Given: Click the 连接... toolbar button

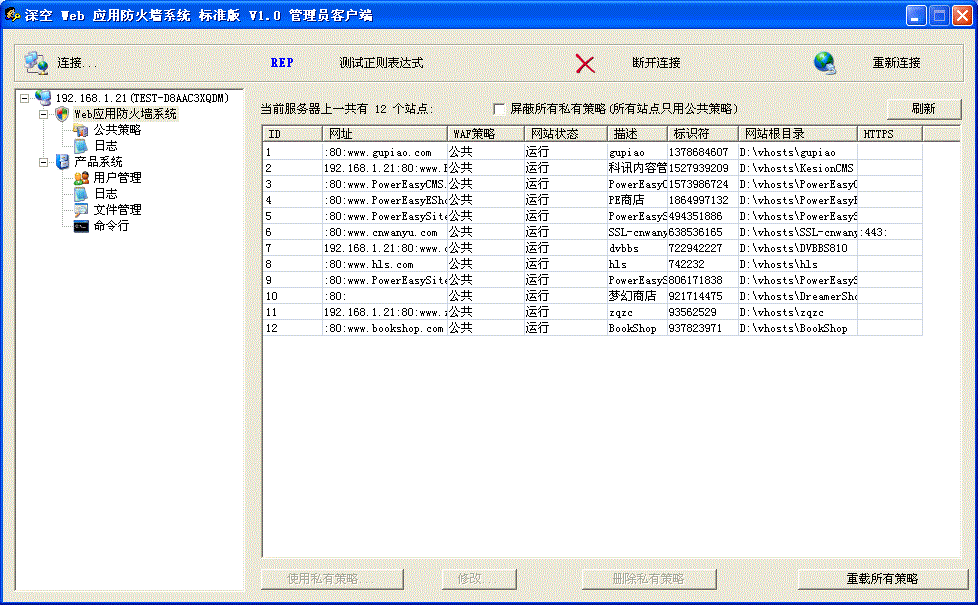Looking at the screenshot, I should pos(77,63).
